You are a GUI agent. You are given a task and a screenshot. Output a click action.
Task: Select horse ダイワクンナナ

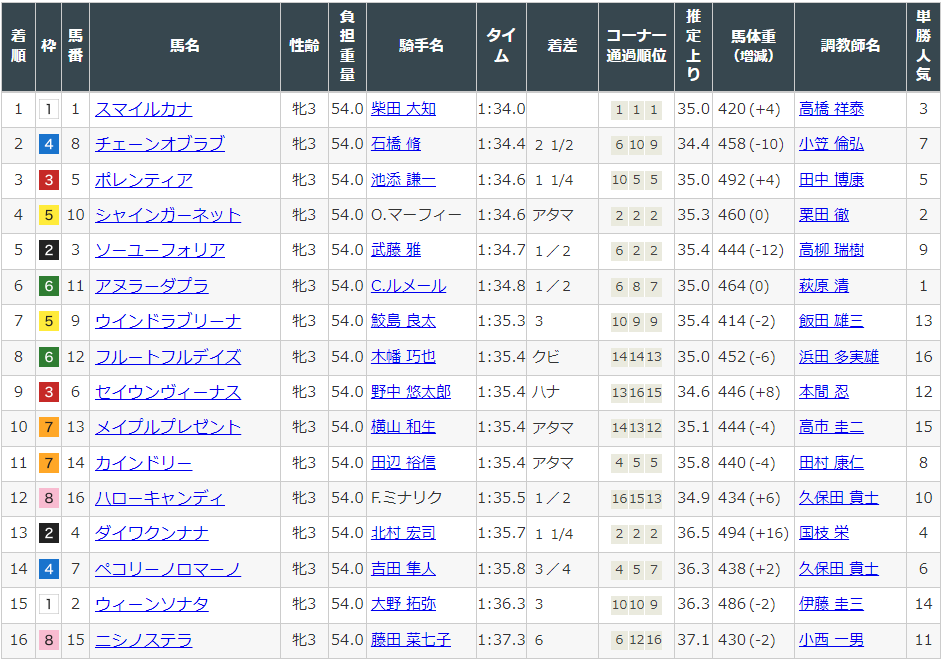151,533
